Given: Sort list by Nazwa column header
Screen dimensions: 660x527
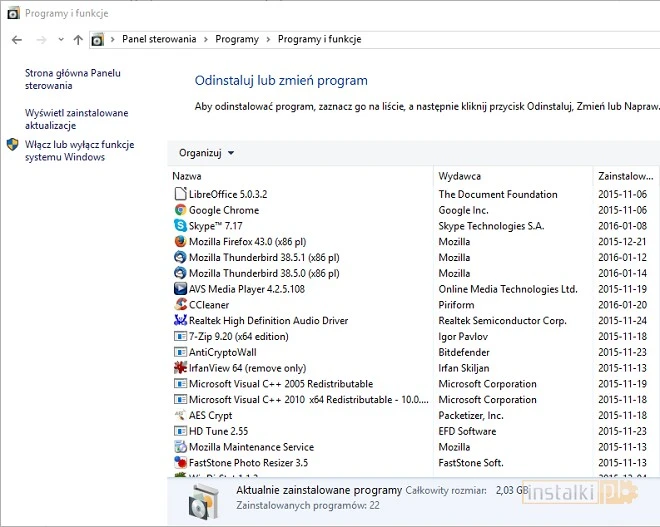Looking at the screenshot, I should [300, 176].
